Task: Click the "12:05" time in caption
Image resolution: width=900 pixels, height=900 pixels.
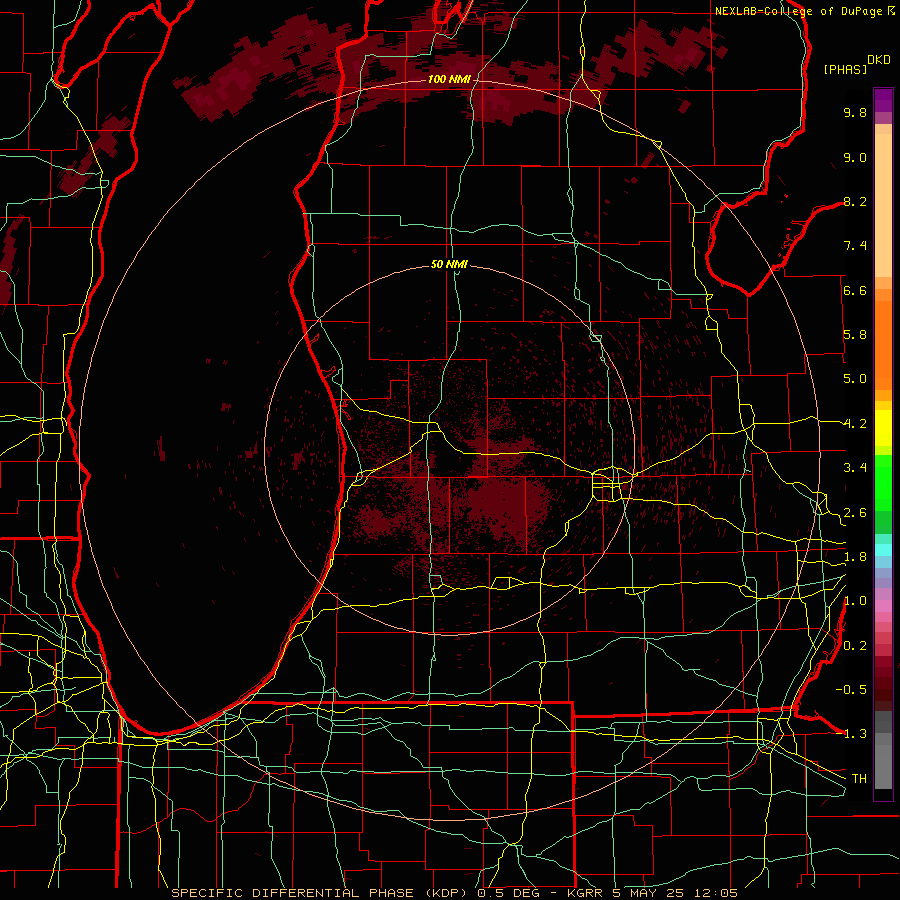Action: (x=715, y=893)
